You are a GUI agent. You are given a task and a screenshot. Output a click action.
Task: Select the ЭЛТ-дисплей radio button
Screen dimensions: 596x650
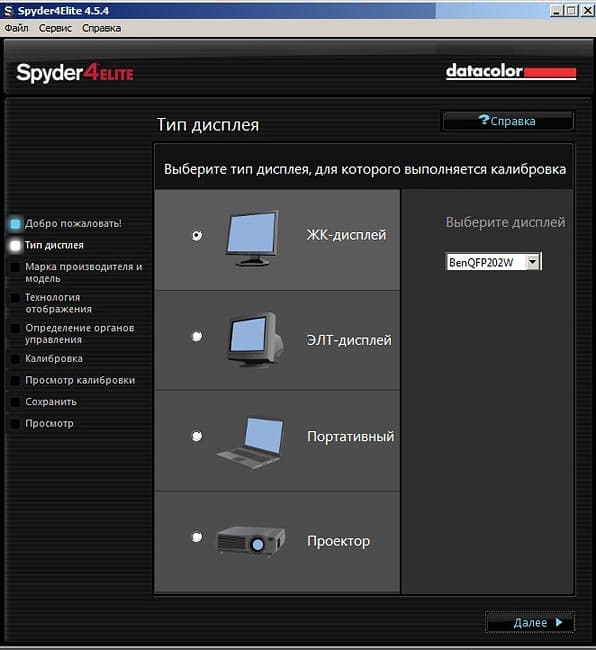[197, 336]
